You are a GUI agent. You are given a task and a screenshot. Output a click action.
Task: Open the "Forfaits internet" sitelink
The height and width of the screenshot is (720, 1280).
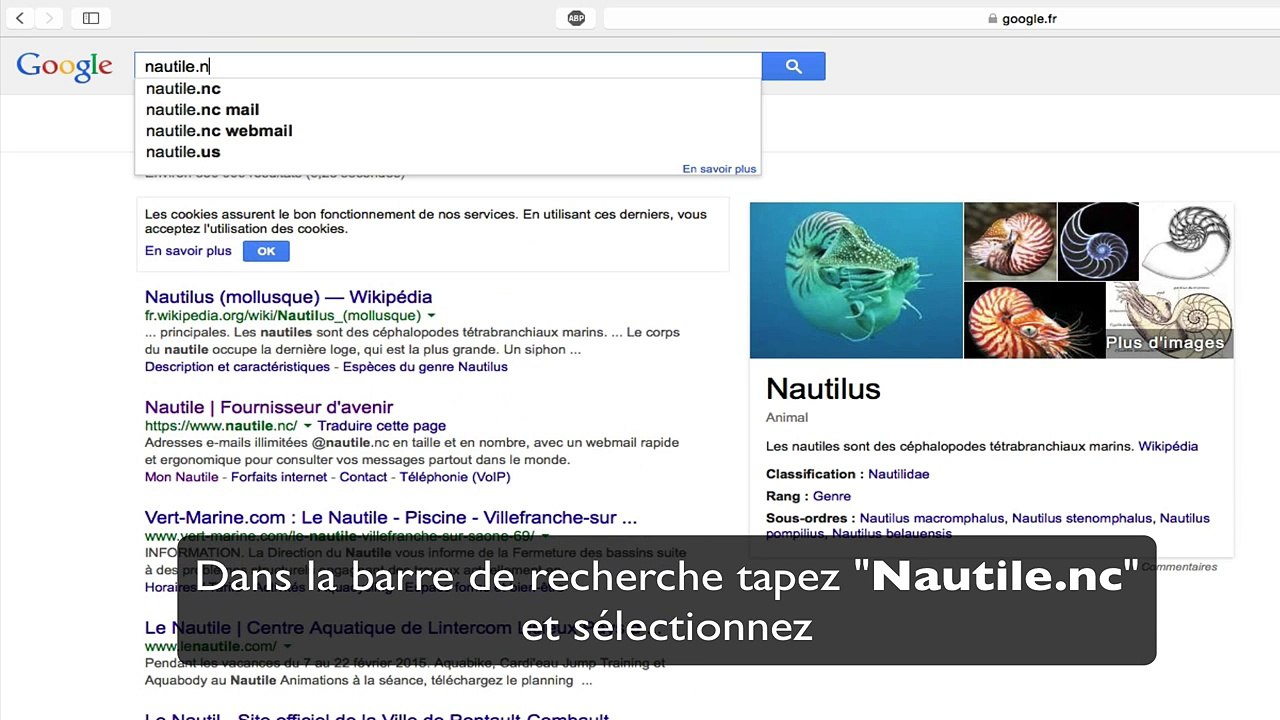point(279,477)
